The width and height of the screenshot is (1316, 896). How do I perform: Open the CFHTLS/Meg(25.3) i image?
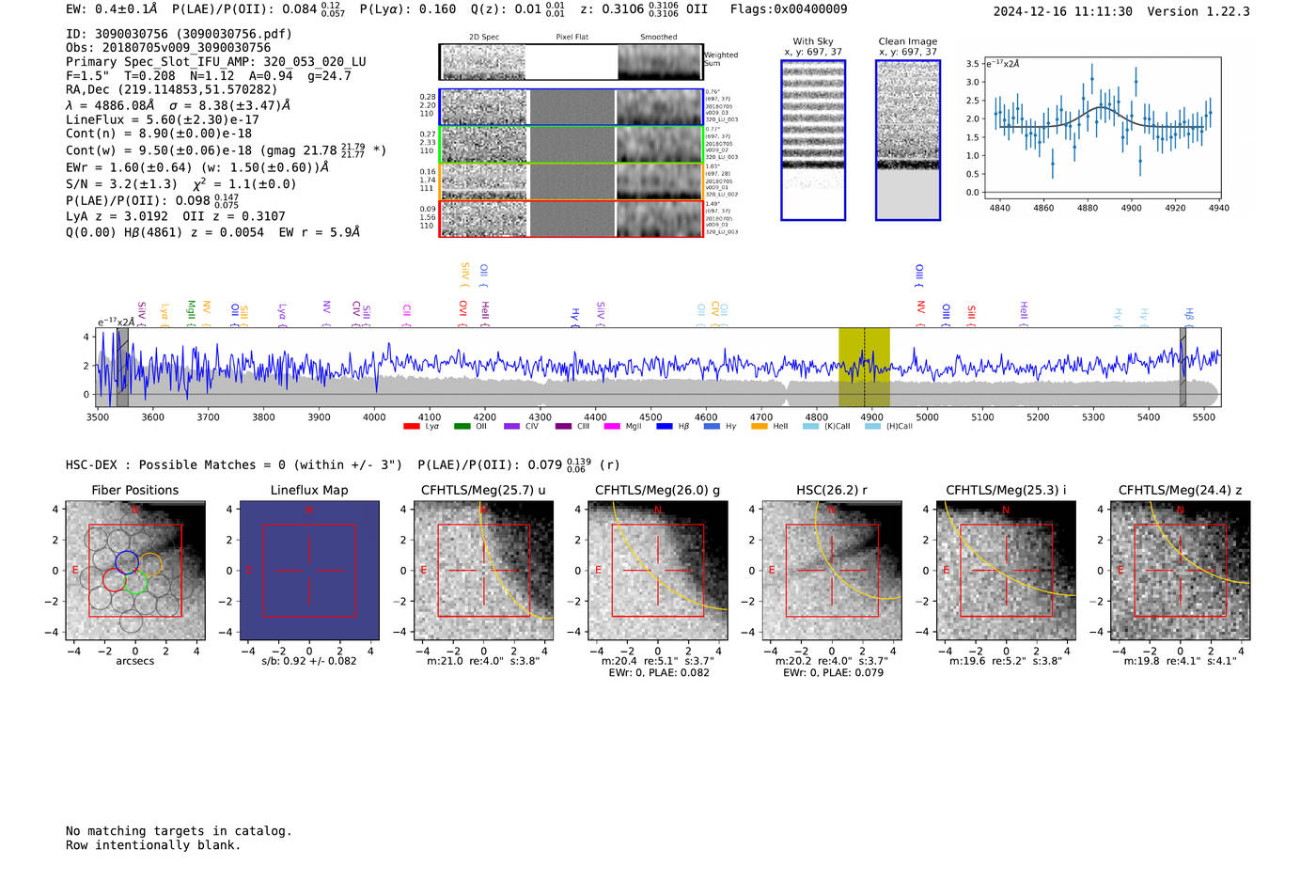pyautogui.click(x=1006, y=571)
